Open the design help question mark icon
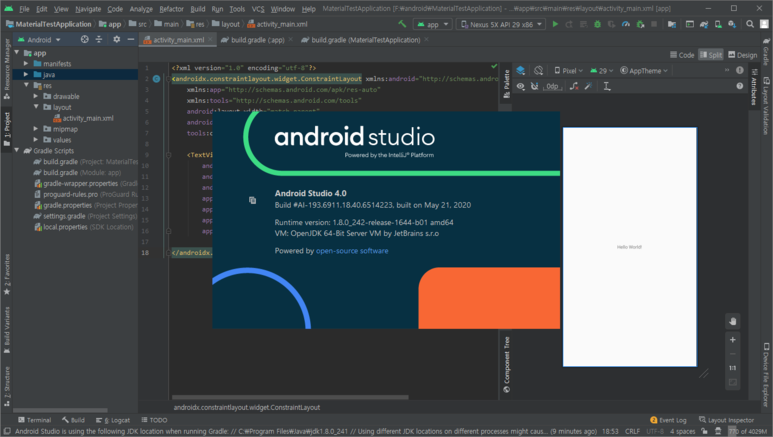This screenshot has height=437, width=773. [x=739, y=86]
